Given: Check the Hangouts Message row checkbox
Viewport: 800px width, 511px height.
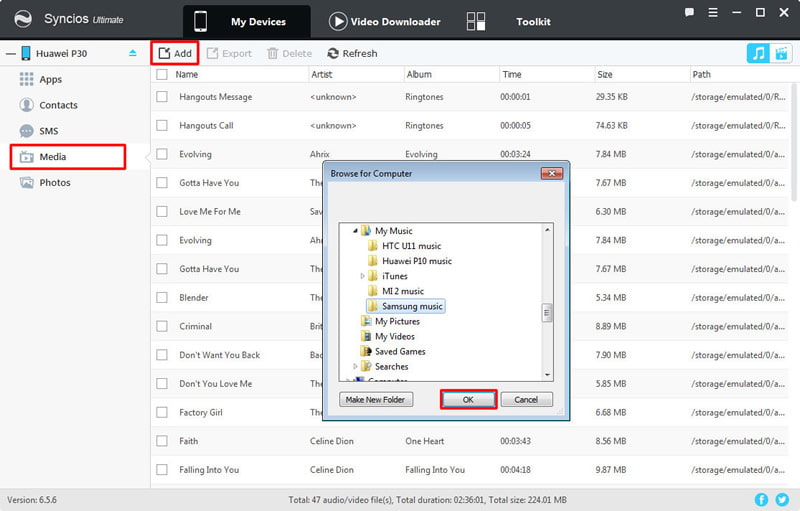Looking at the screenshot, I should click(x=162, y=96).
